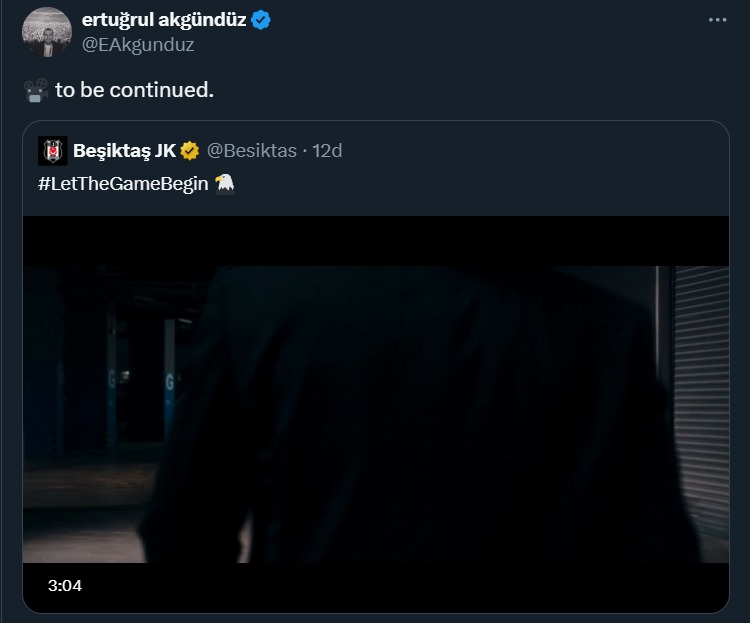
Task: Click the blue verified badge
Action: pyautogui.click(x=262, y=20)
